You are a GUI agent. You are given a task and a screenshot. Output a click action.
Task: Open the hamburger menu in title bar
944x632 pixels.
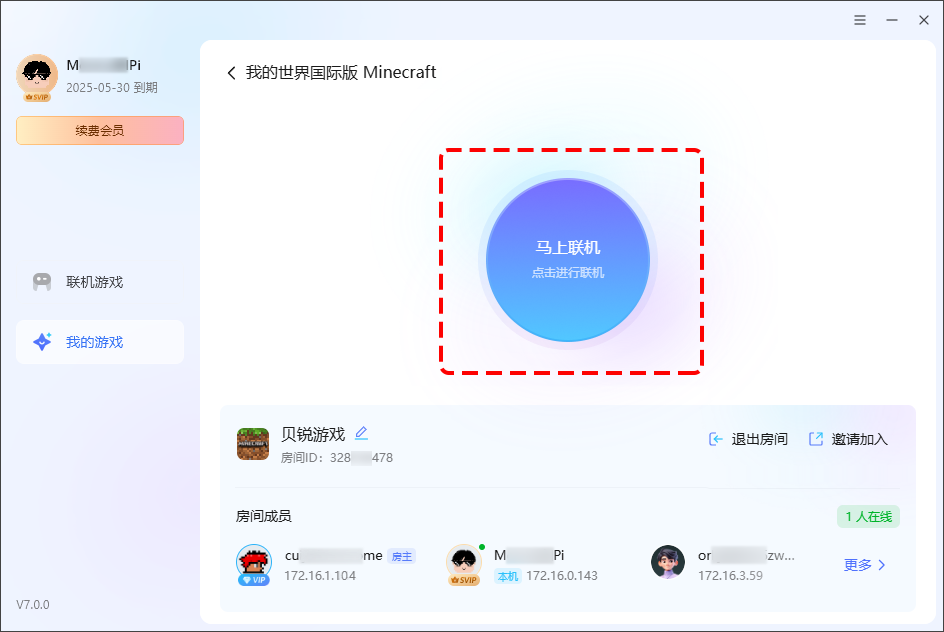point(860,20)
